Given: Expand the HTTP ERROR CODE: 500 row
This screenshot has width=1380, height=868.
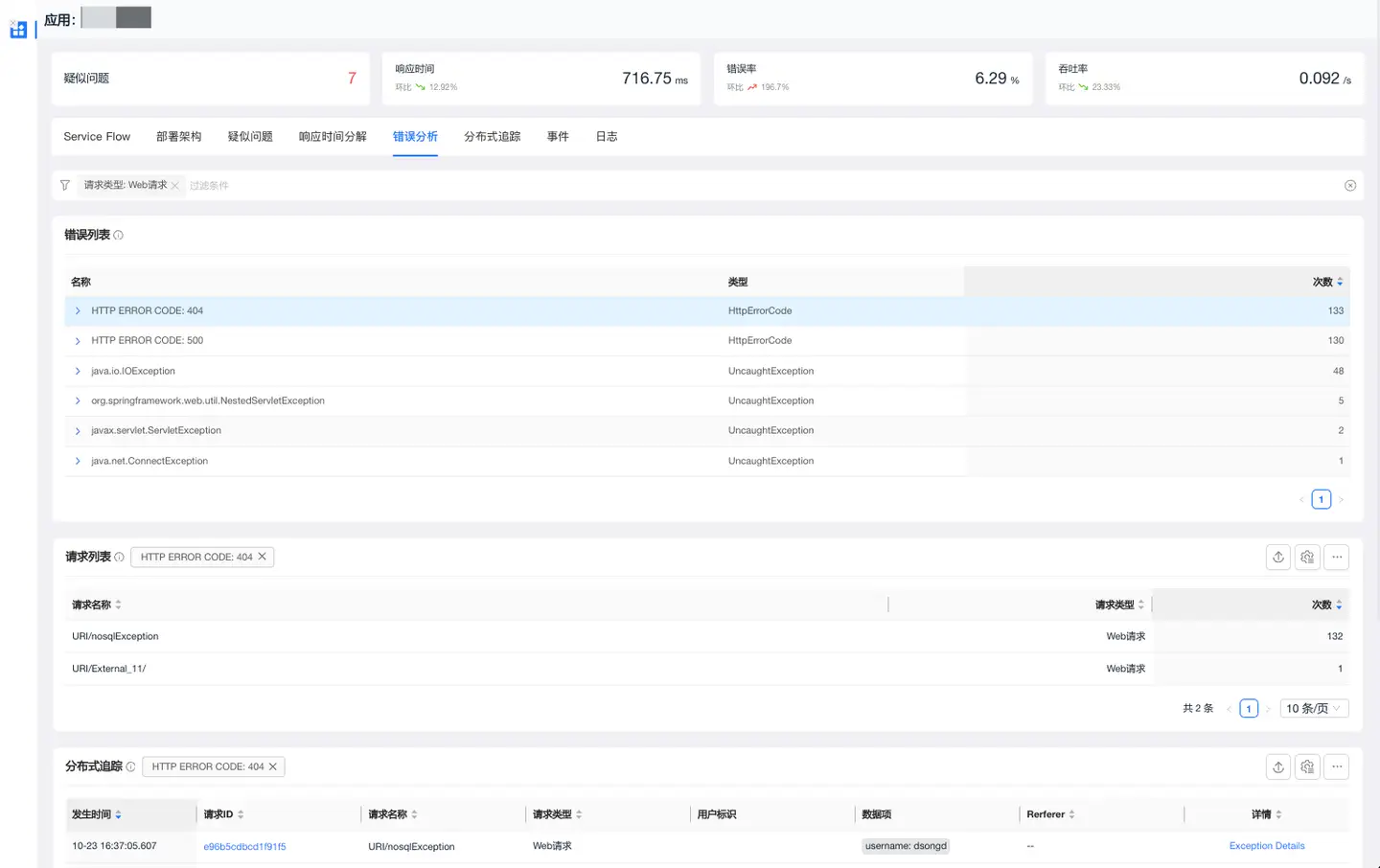Looking at the screenshot, I should (78, 341).
